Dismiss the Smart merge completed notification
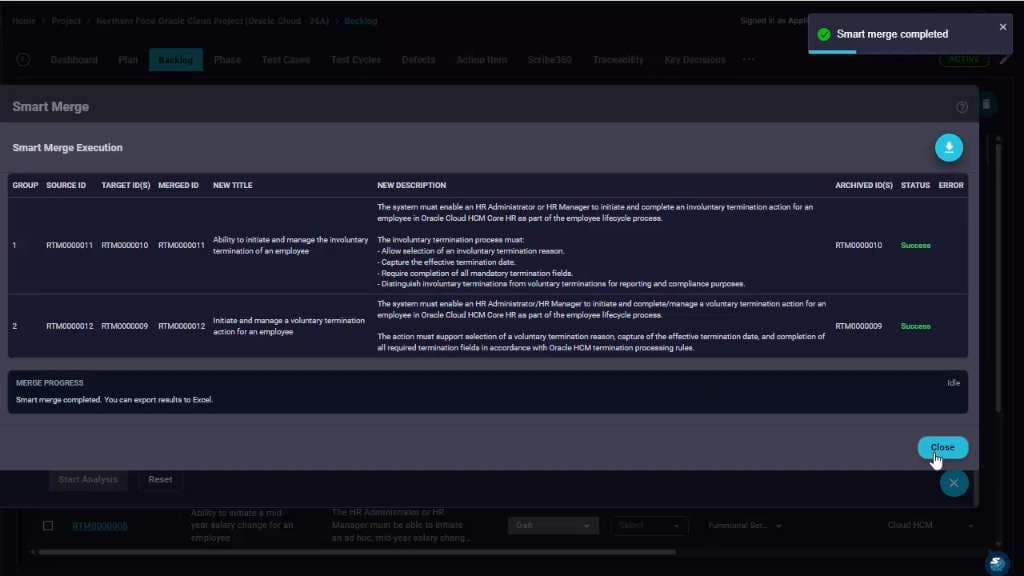Screen dimensions: 1024x576 click(1002, 27)
